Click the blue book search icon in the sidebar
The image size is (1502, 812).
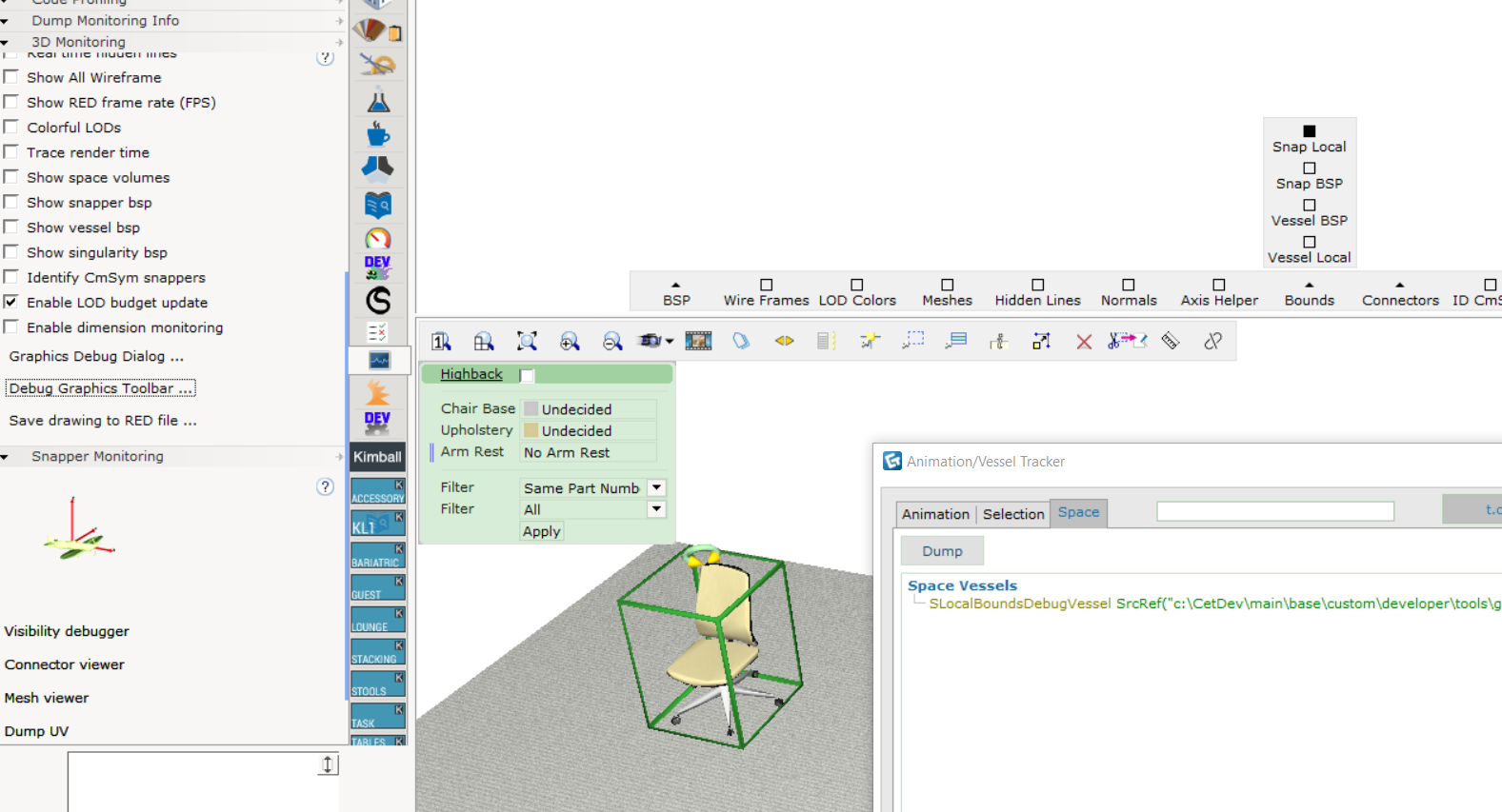click(378, 204)
